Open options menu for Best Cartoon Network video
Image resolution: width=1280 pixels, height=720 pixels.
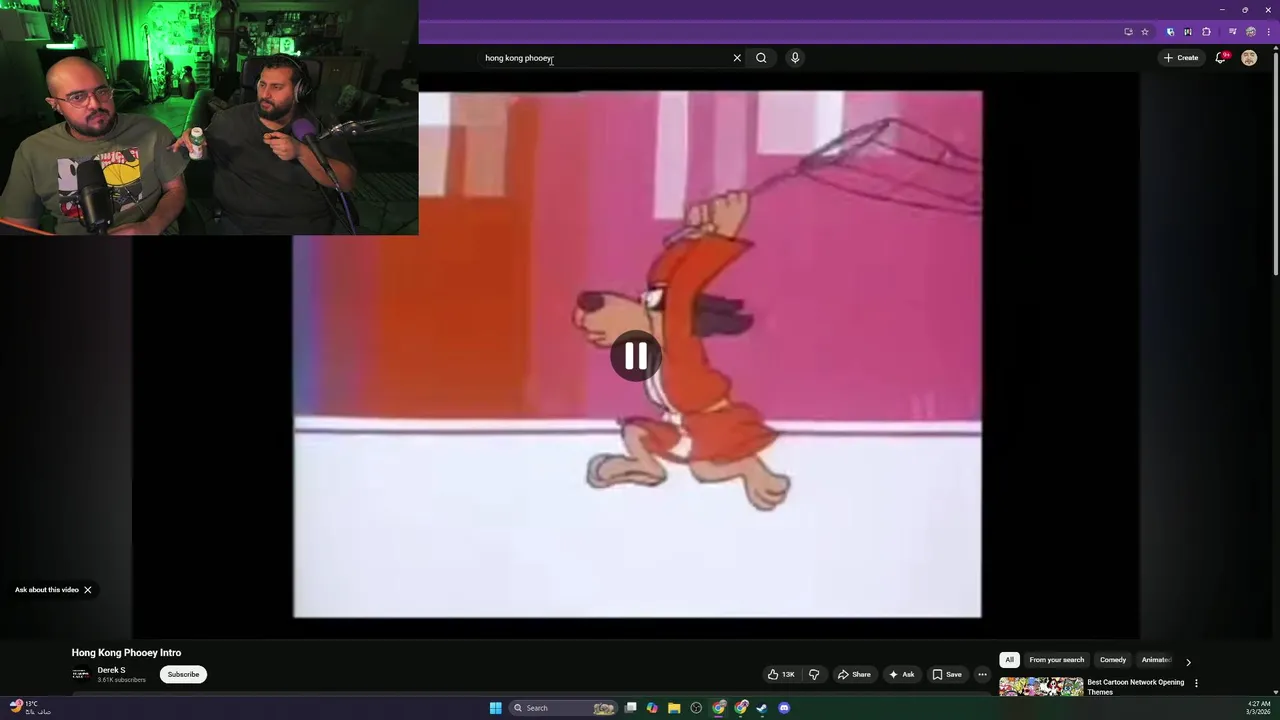1196,683
